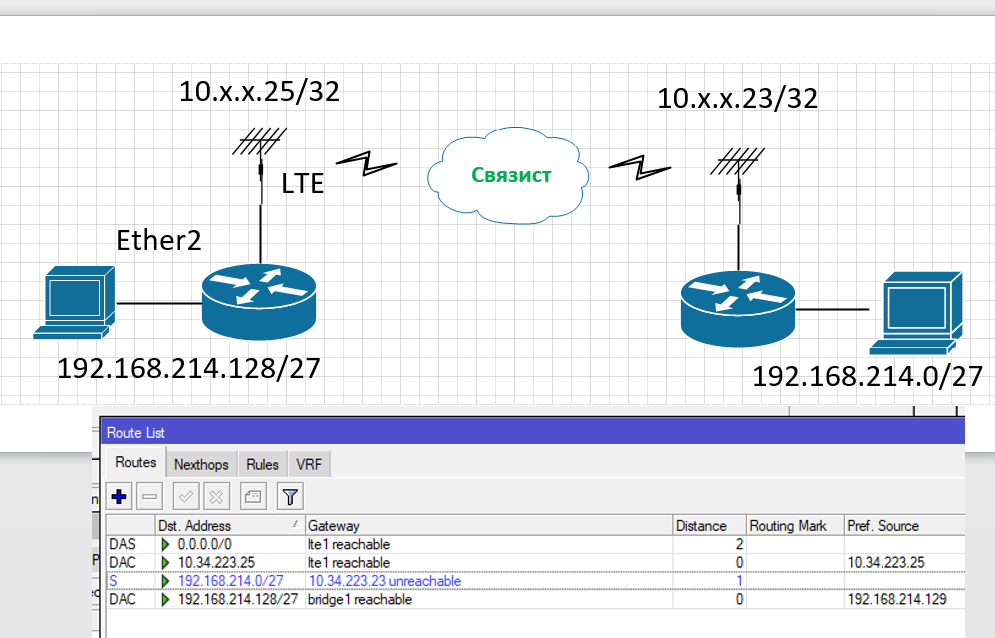Select the right router icon in diagram
Image resolution: width=995 pixels, height=638 pixels.
737,309
